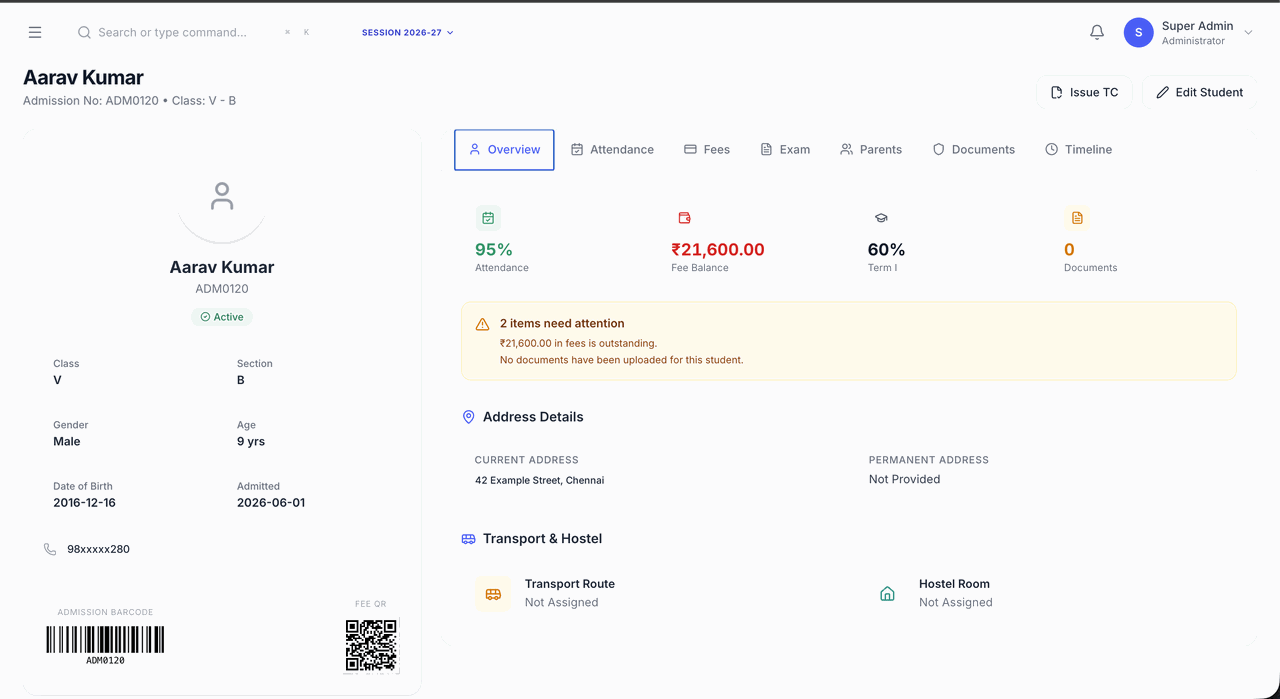The image size is (1280, 699).
Task: Click the orange documents file icon
Action: [1077, 218]
